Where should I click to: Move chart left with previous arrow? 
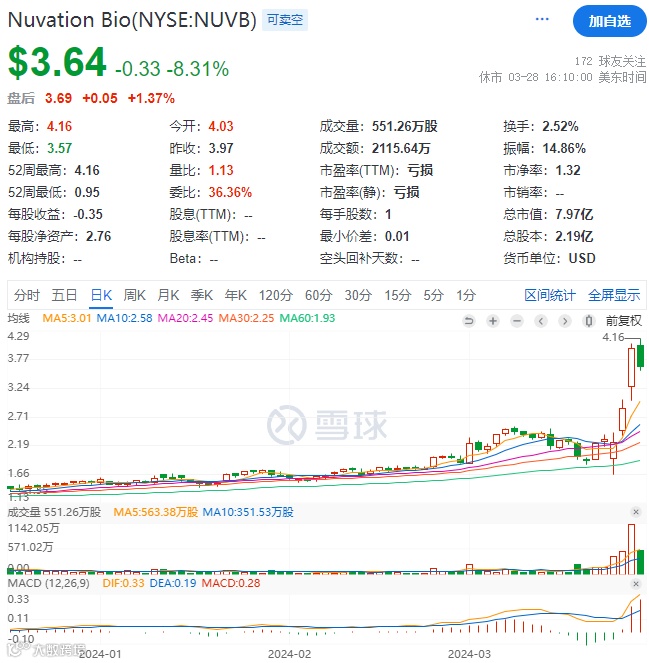(541, 321)
